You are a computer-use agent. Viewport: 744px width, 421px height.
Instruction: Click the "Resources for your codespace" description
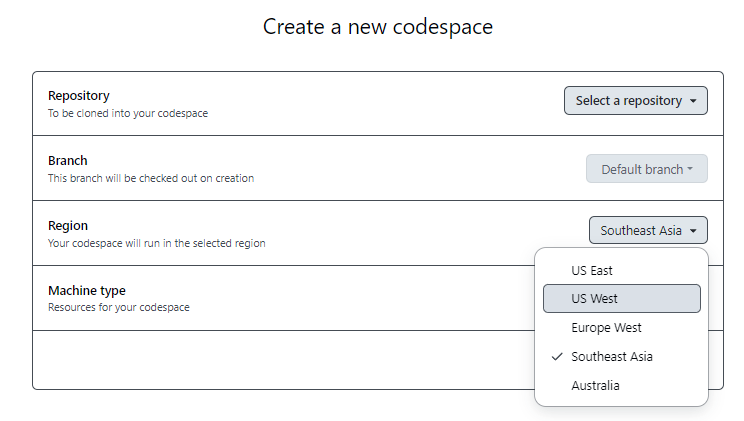tap(119, 307)
